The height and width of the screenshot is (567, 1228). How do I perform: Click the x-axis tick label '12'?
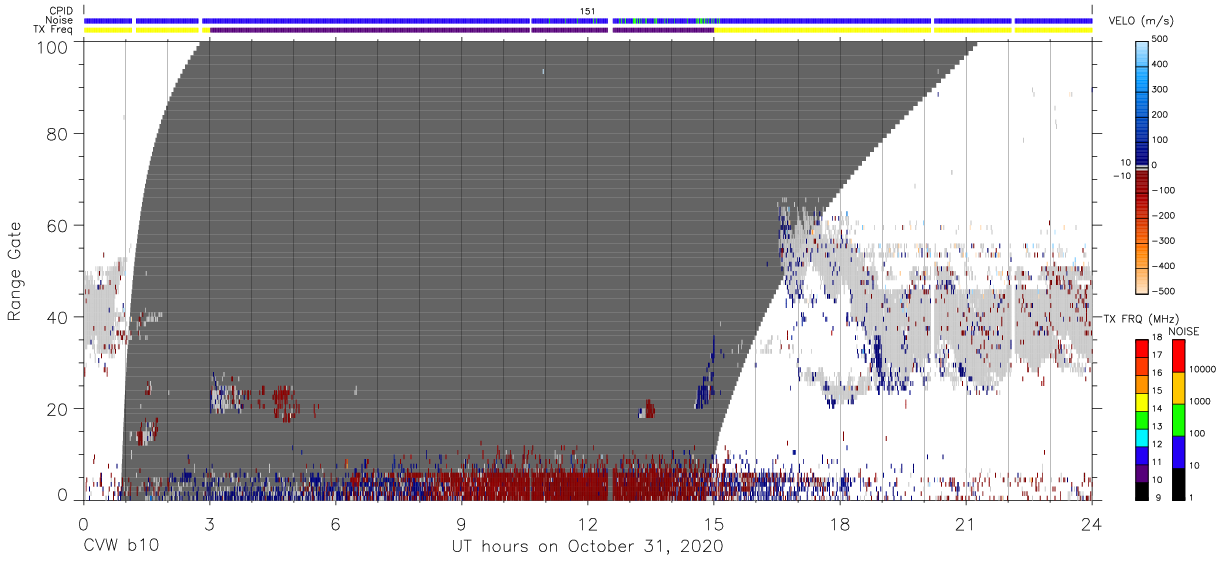tap(587, 524)
